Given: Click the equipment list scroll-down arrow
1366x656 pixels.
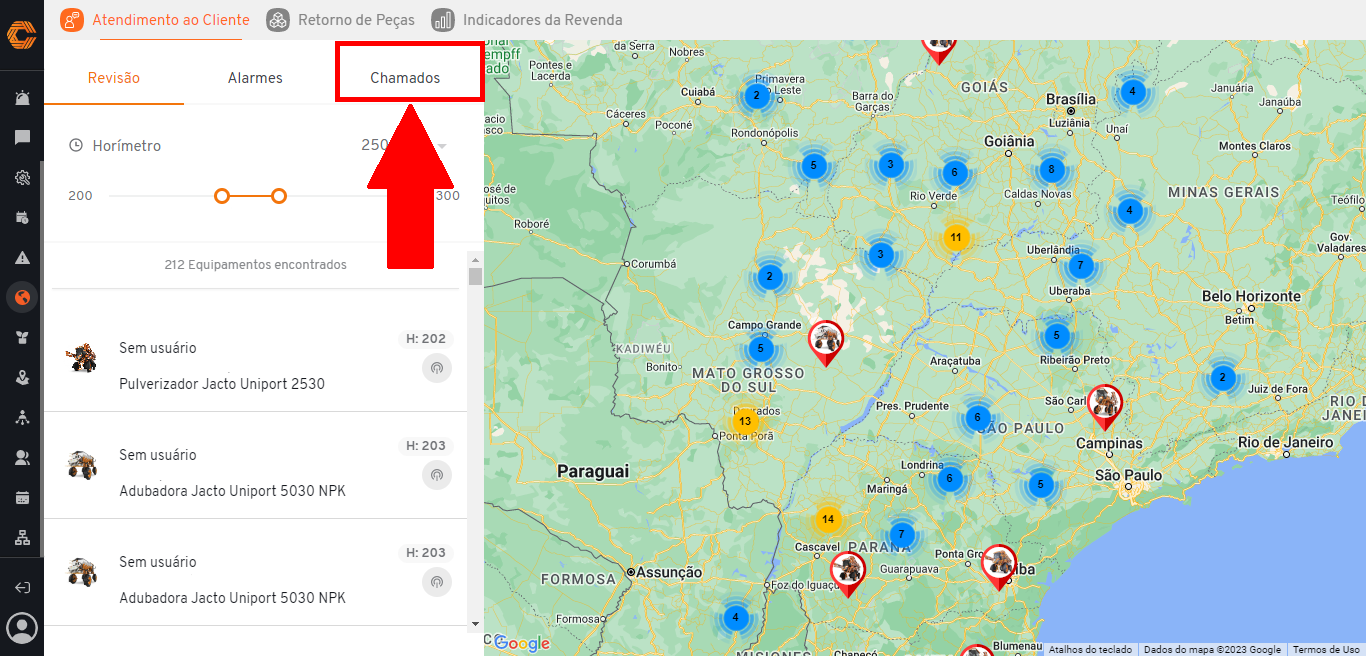Looking at the screenshot, I should coord(475,623).
